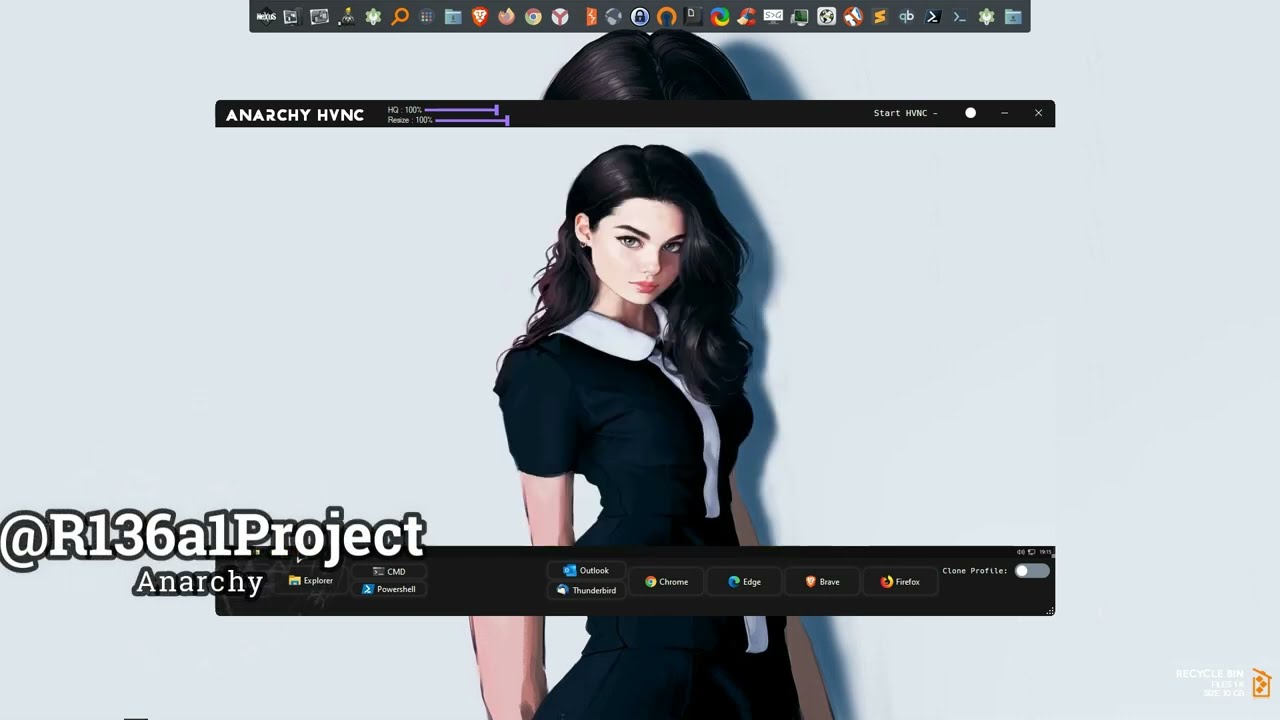1280x720 pixels.
Task: Open the computer tower dock icon beside Nexus
Action: tap(293, 16)
